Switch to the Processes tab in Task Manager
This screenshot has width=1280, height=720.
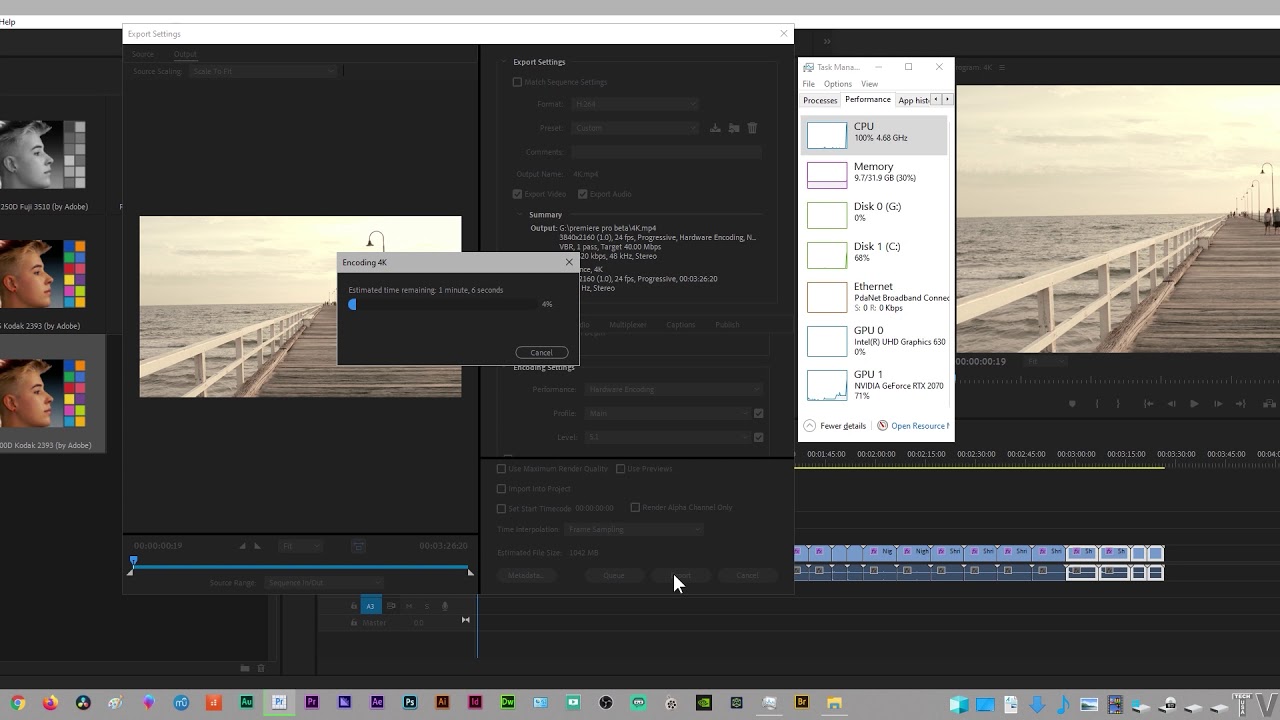[x=820, y=100]
